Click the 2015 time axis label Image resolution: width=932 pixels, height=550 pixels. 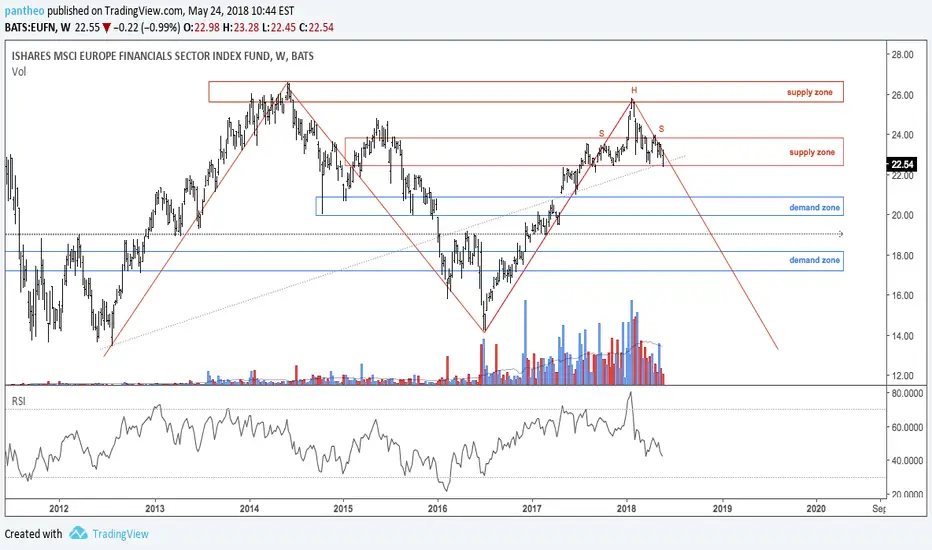[343, 508]
